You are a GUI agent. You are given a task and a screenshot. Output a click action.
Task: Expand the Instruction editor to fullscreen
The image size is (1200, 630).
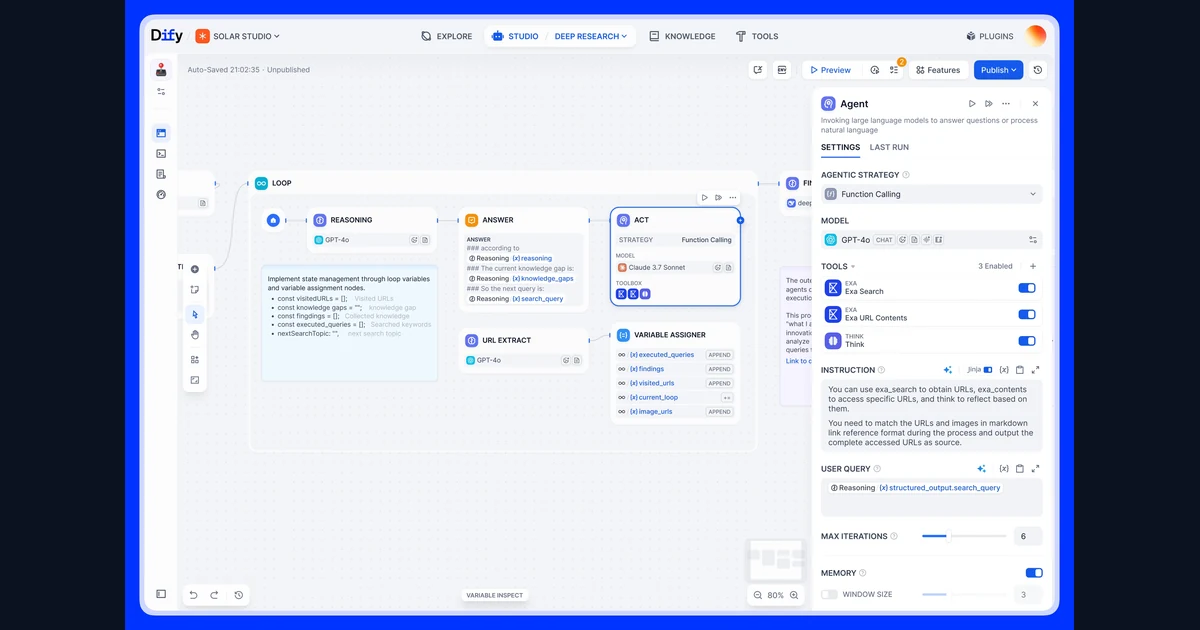[x=1035, y=370]
